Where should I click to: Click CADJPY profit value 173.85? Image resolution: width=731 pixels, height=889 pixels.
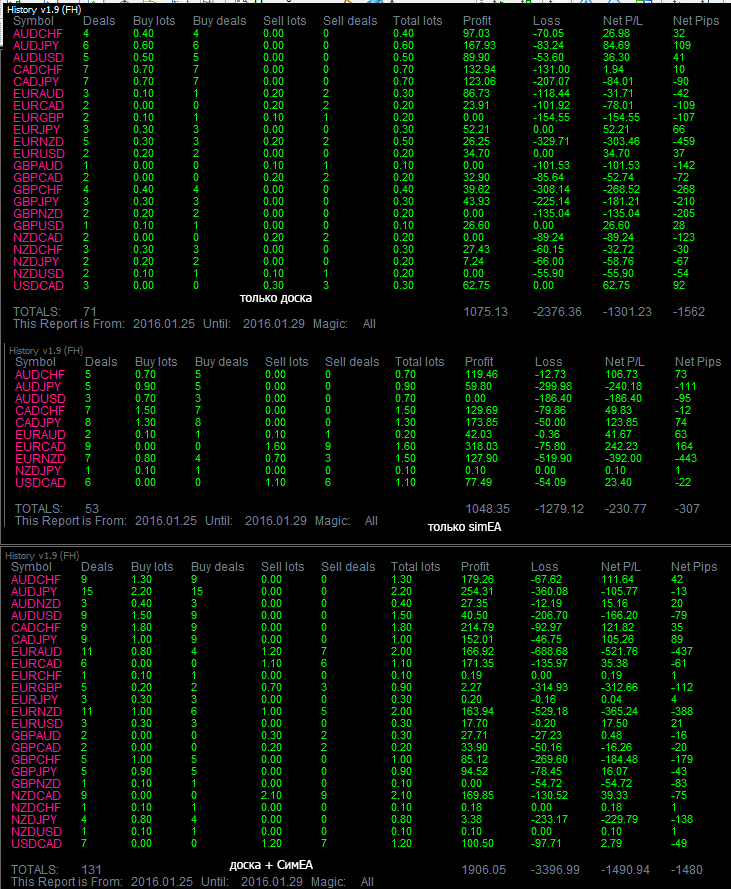click(481, 422)
